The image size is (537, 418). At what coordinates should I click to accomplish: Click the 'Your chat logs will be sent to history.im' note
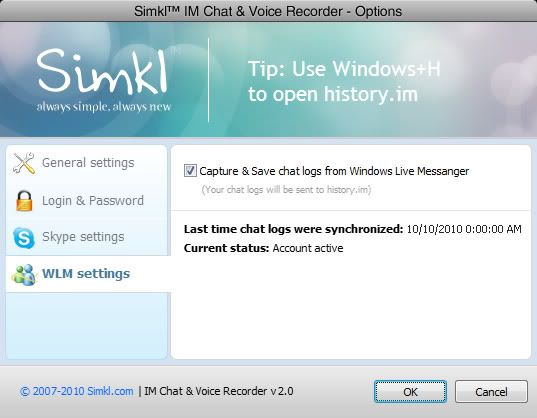tap(286, 190)
